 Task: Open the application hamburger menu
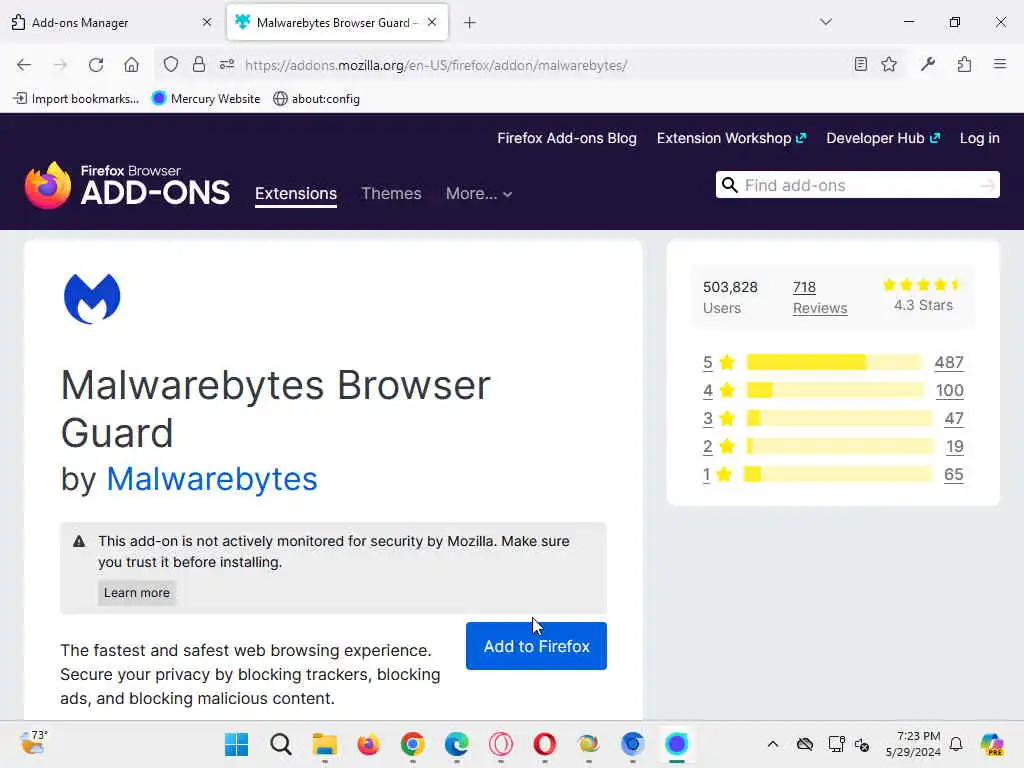coord(1000,64)
